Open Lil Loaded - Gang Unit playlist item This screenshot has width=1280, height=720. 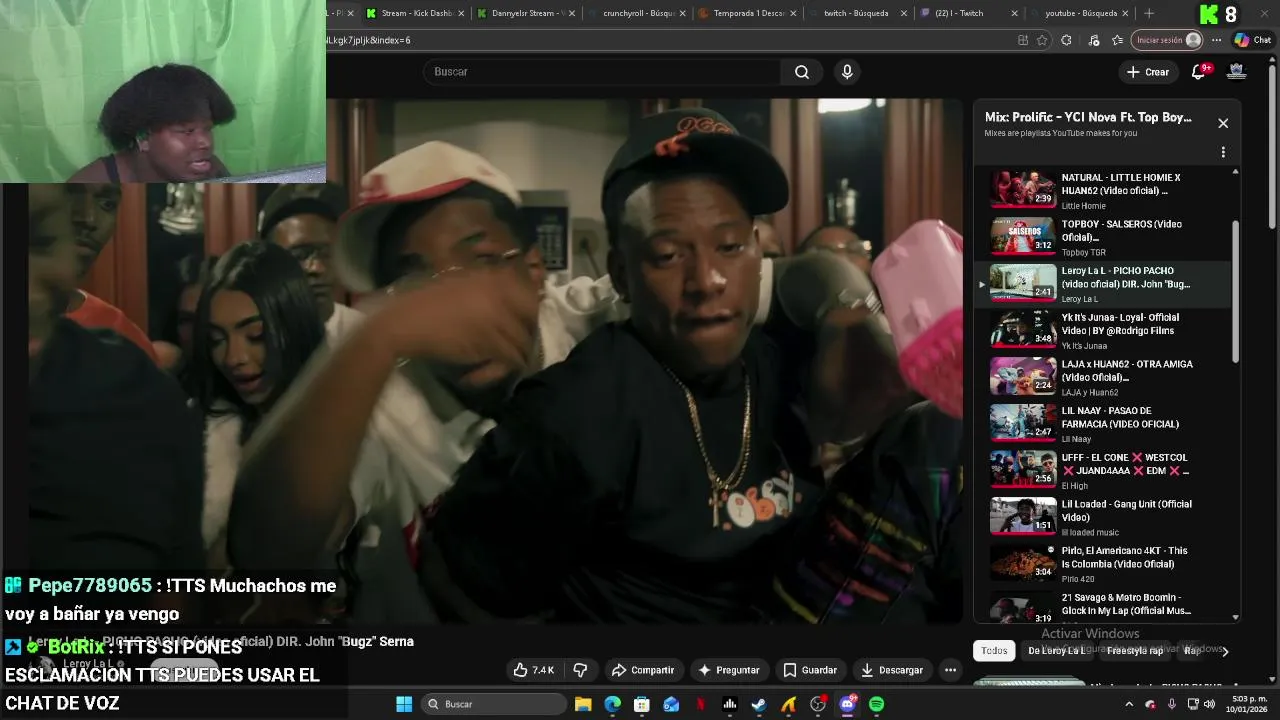click(x=1104, y=517)
